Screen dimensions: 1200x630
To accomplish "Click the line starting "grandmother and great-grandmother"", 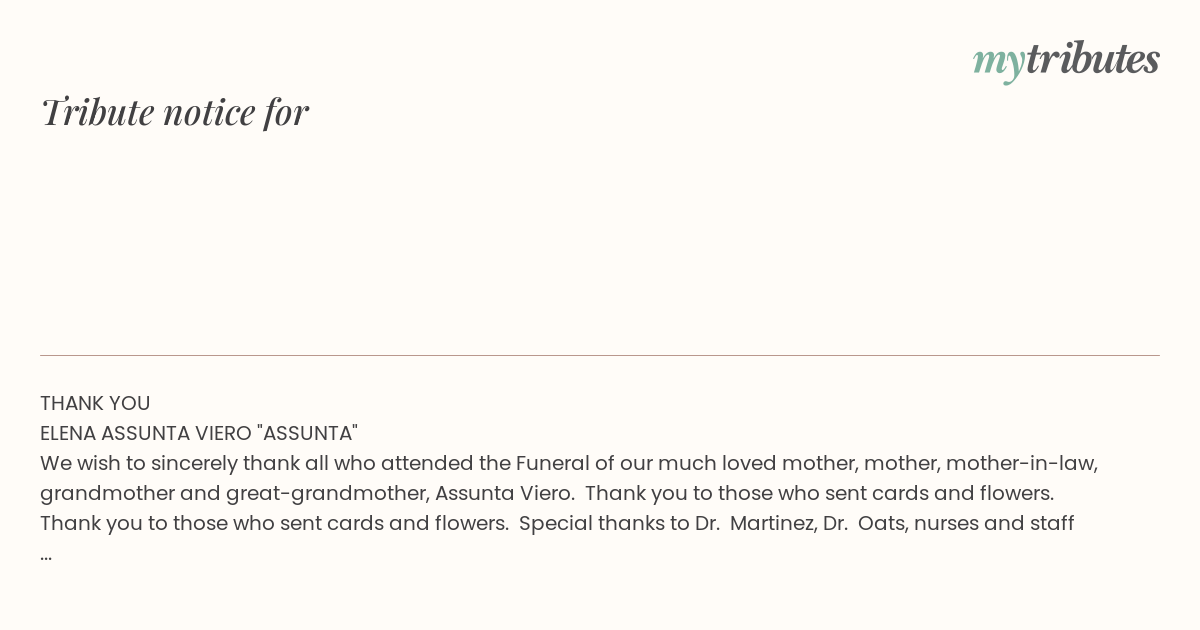I will (x=547, y=493).
